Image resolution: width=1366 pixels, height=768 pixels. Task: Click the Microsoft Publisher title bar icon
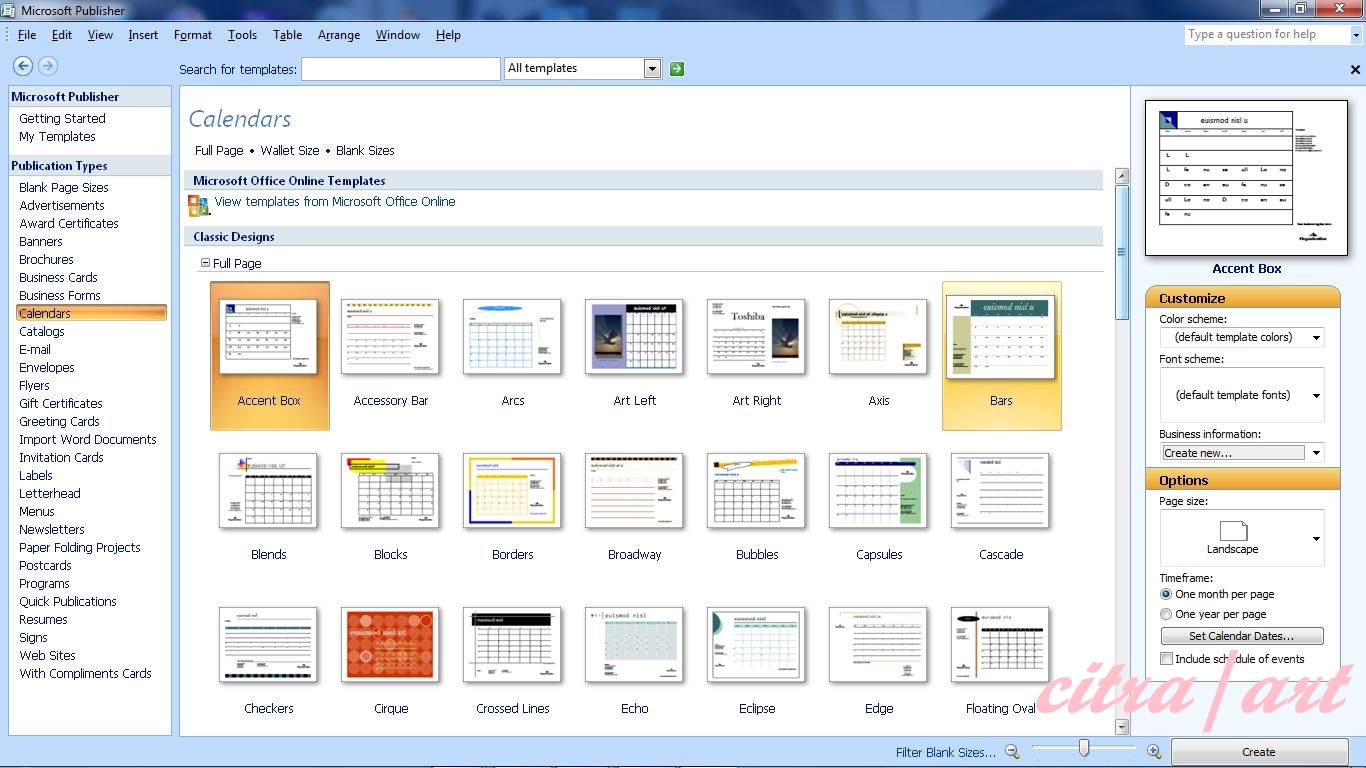click(10, 11)
